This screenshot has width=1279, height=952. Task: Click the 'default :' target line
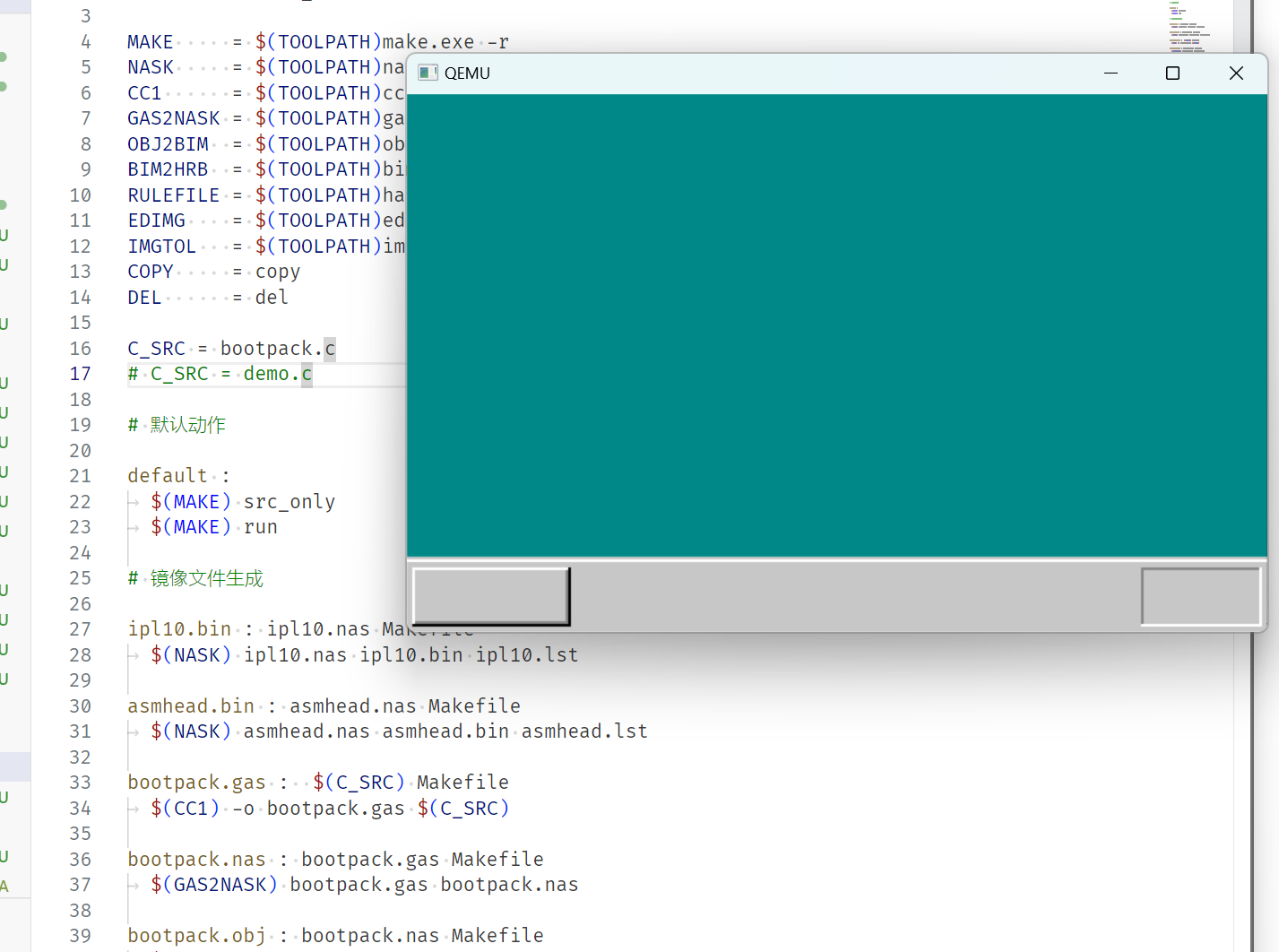point(179,476)
